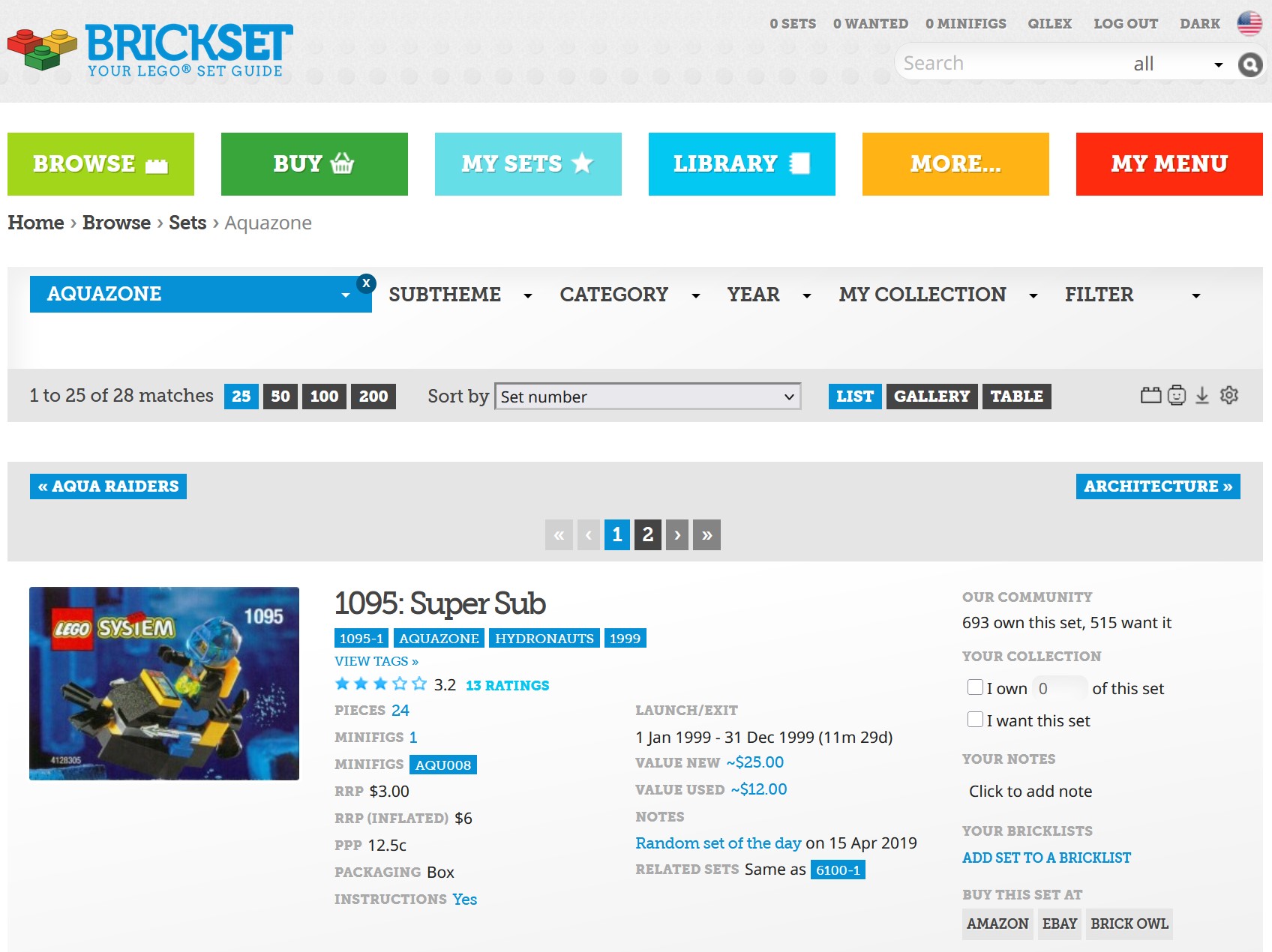The width and height of the screenshot is (1272, 952).
Task: Toggle Dark mode
Action: tap(1200, 24)
